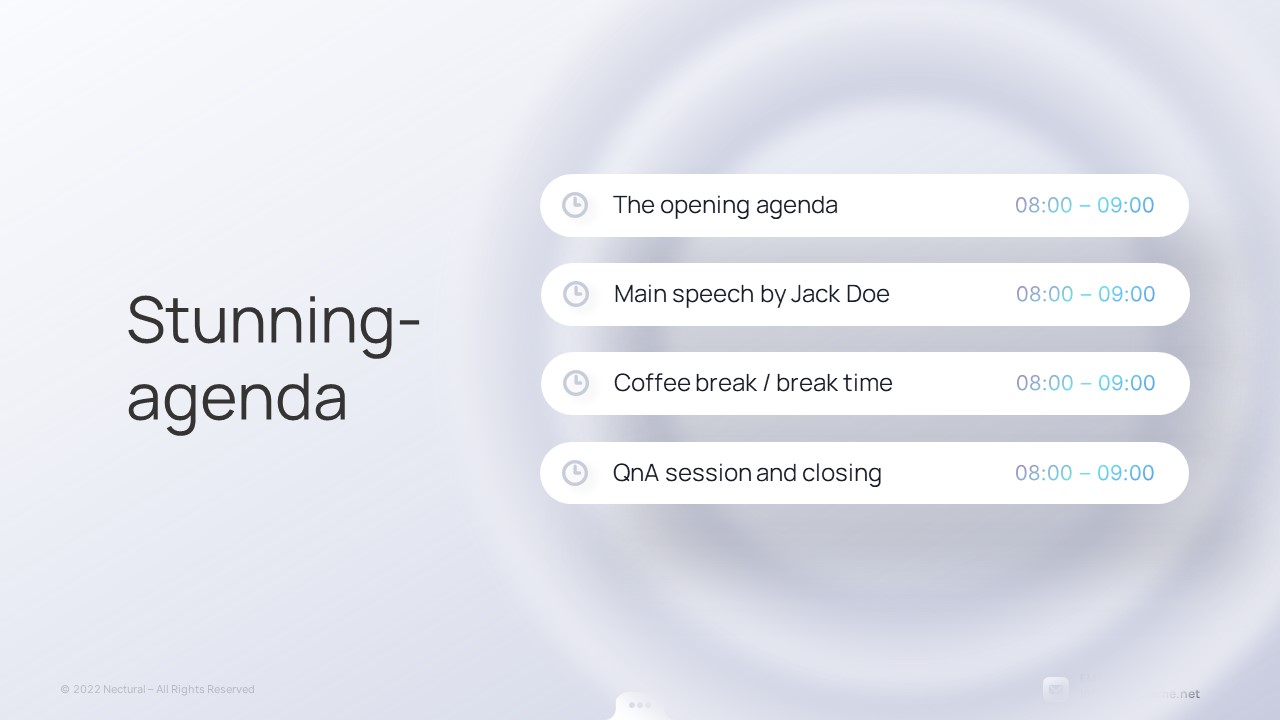The image size is (1280, 720).
Task: Click the Coffee break time range
Action: 1086,383
